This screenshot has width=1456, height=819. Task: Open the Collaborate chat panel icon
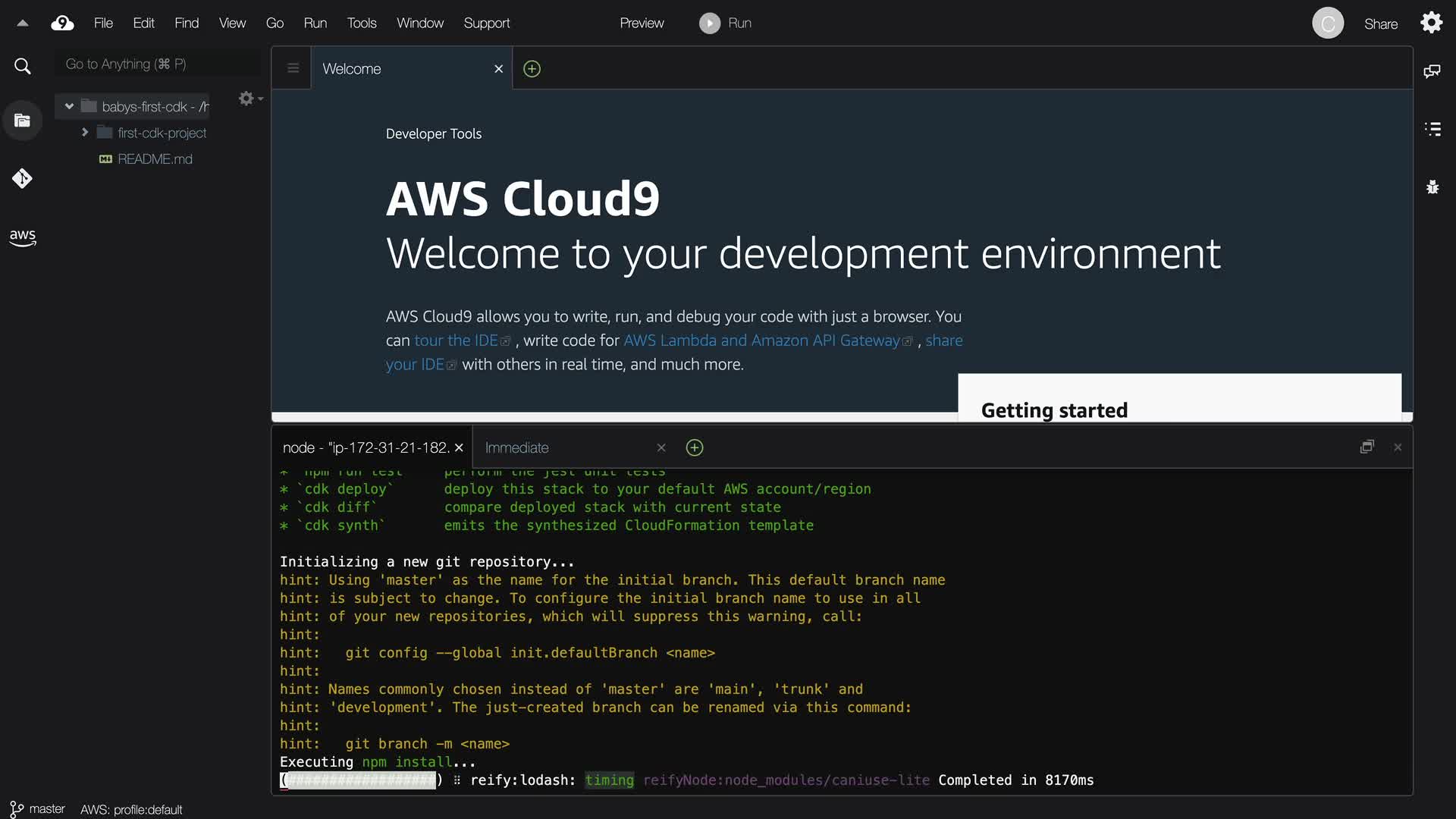(x=1432, y=71)
